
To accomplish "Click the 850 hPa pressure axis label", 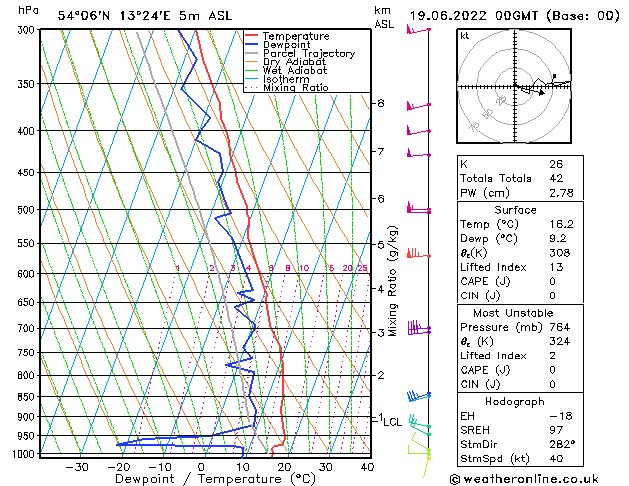I will click(28, 397).
